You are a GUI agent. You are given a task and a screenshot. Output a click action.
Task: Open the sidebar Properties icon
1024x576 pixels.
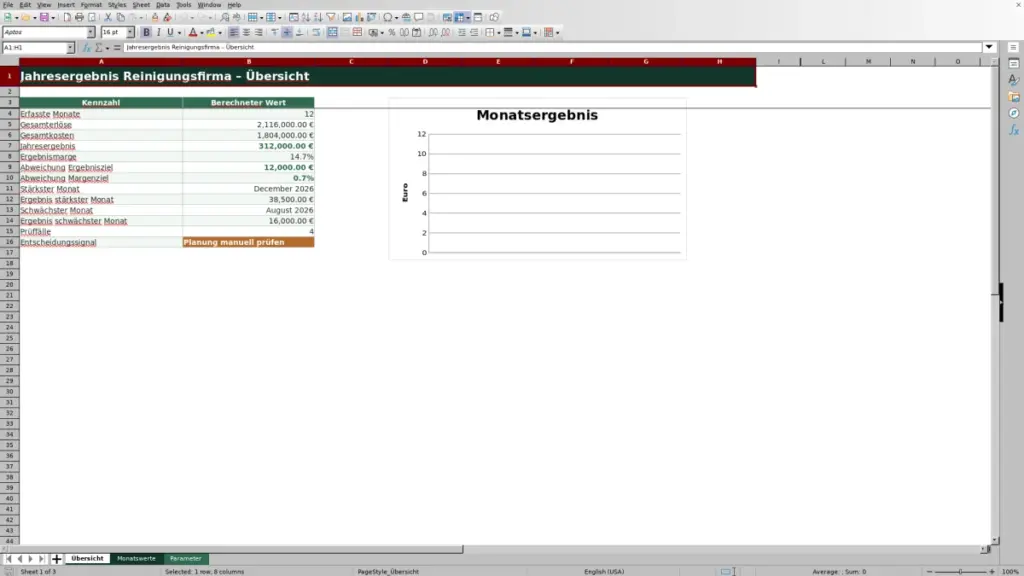tap(1014, 63)
